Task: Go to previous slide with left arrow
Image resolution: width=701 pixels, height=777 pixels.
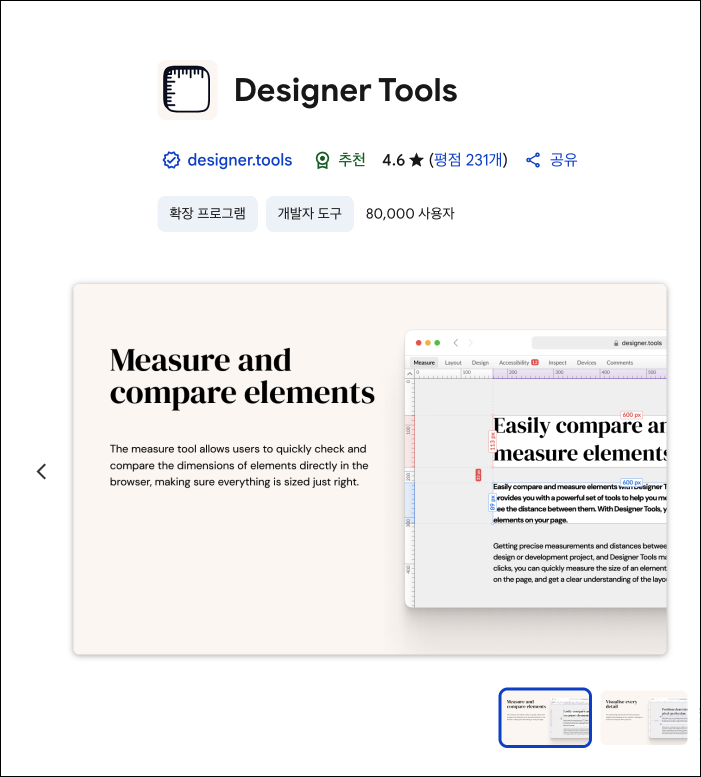Action: pyautogui.click(x=41, y=471)
